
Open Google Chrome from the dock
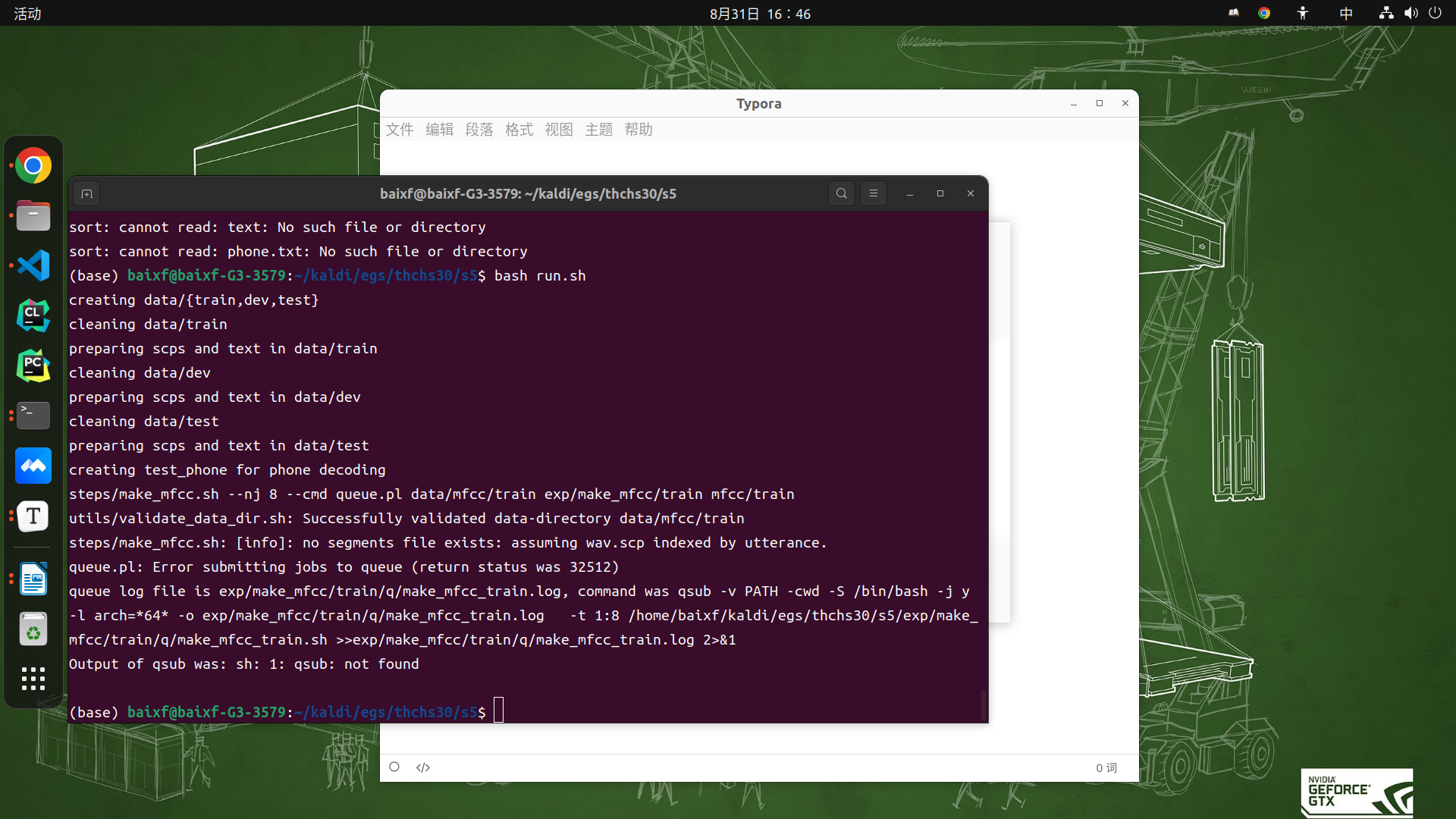[33, 166]
